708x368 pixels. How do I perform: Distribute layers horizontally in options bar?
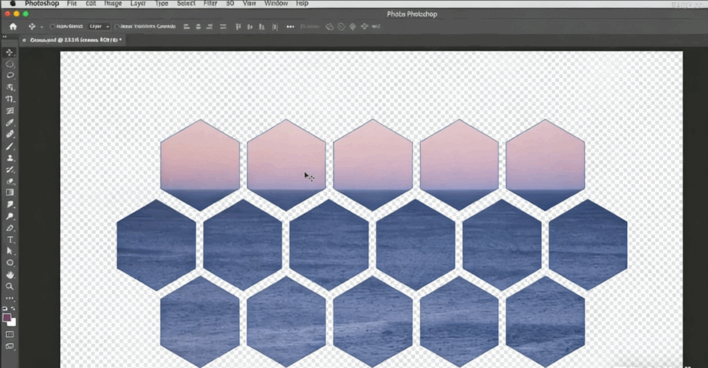coord(275,27)
